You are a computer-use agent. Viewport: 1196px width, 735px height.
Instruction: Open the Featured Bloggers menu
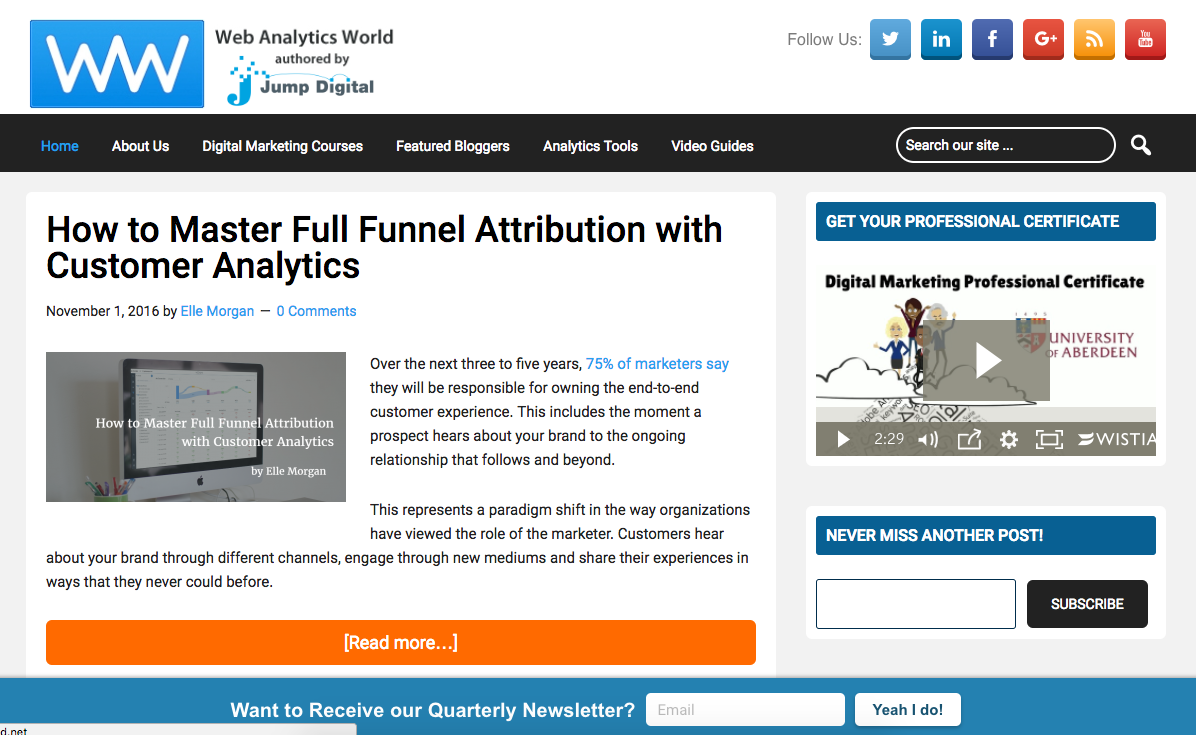pyautogui.click(x=452, y=146)
